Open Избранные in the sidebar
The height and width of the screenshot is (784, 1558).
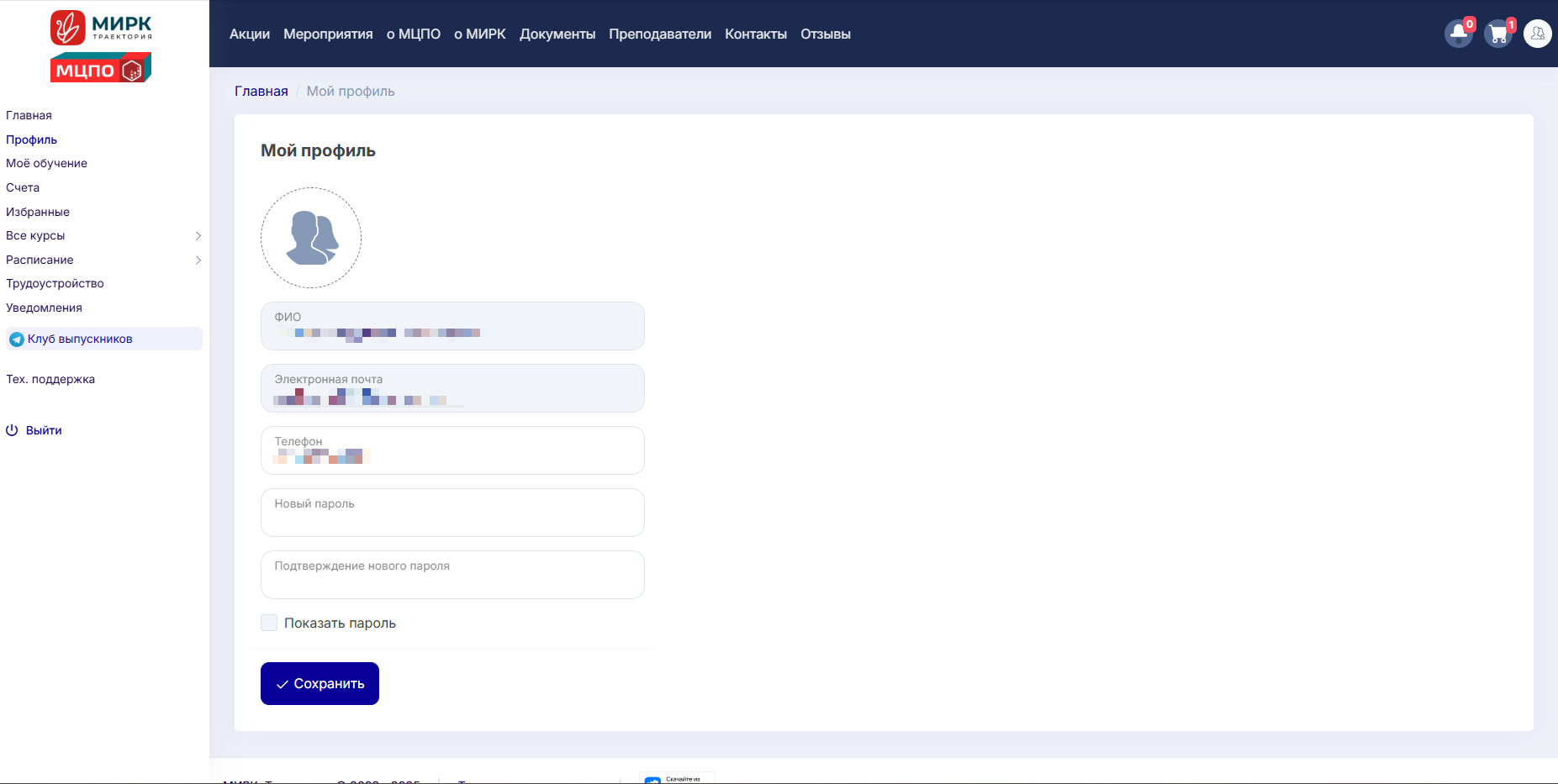(x=38, y=213)
